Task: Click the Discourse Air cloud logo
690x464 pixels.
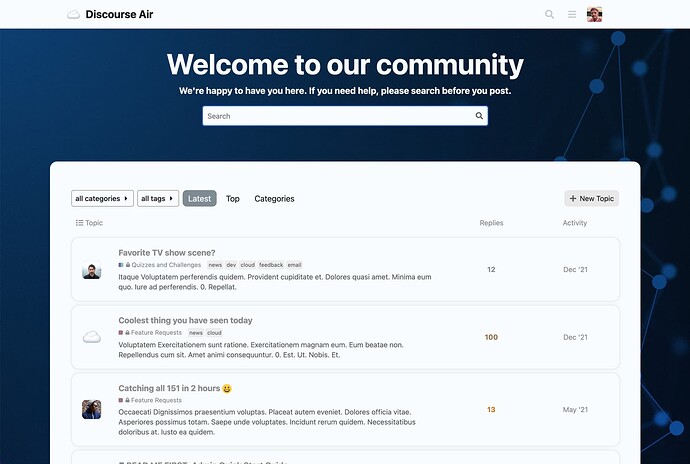Action: 73,15
